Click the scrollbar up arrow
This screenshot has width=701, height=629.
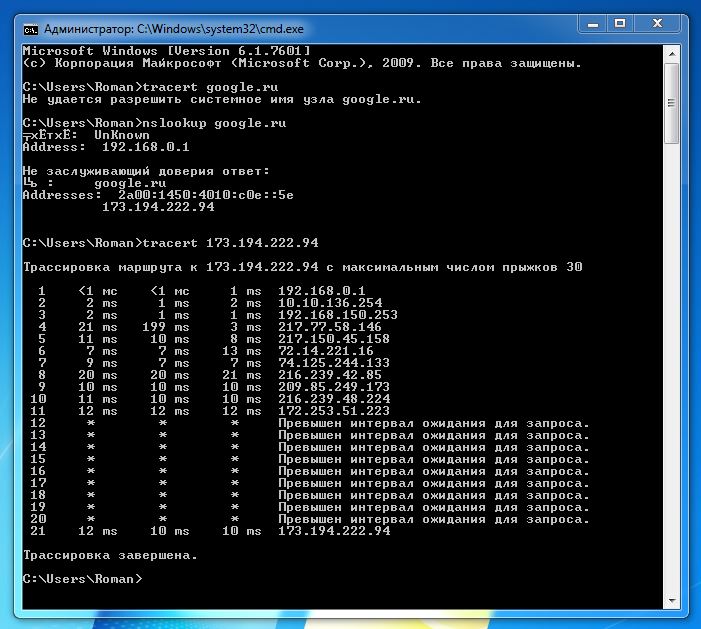671,54
